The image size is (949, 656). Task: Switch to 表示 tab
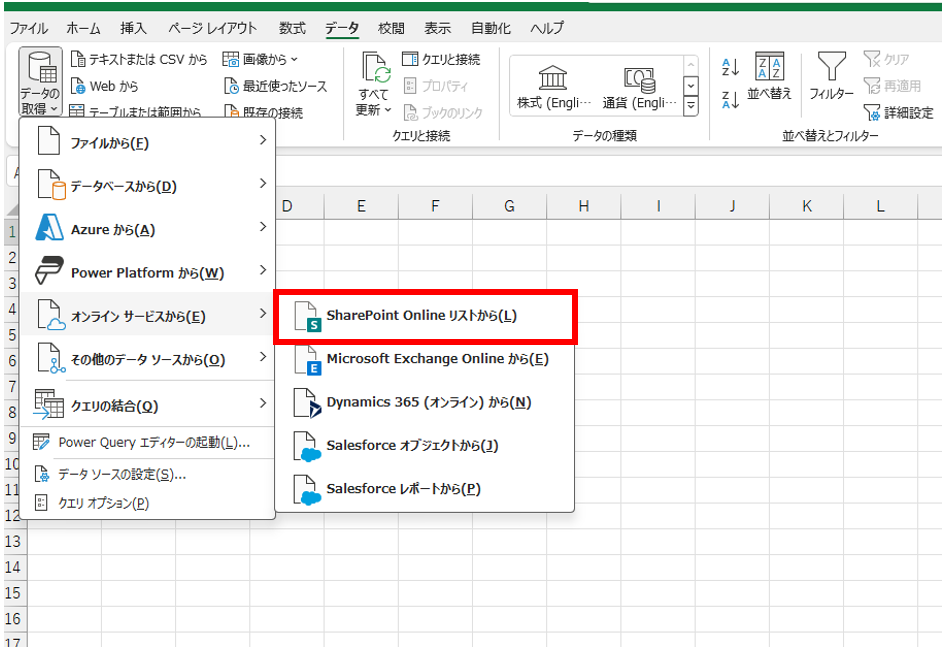pyautogui.click(x=438, y=28)
